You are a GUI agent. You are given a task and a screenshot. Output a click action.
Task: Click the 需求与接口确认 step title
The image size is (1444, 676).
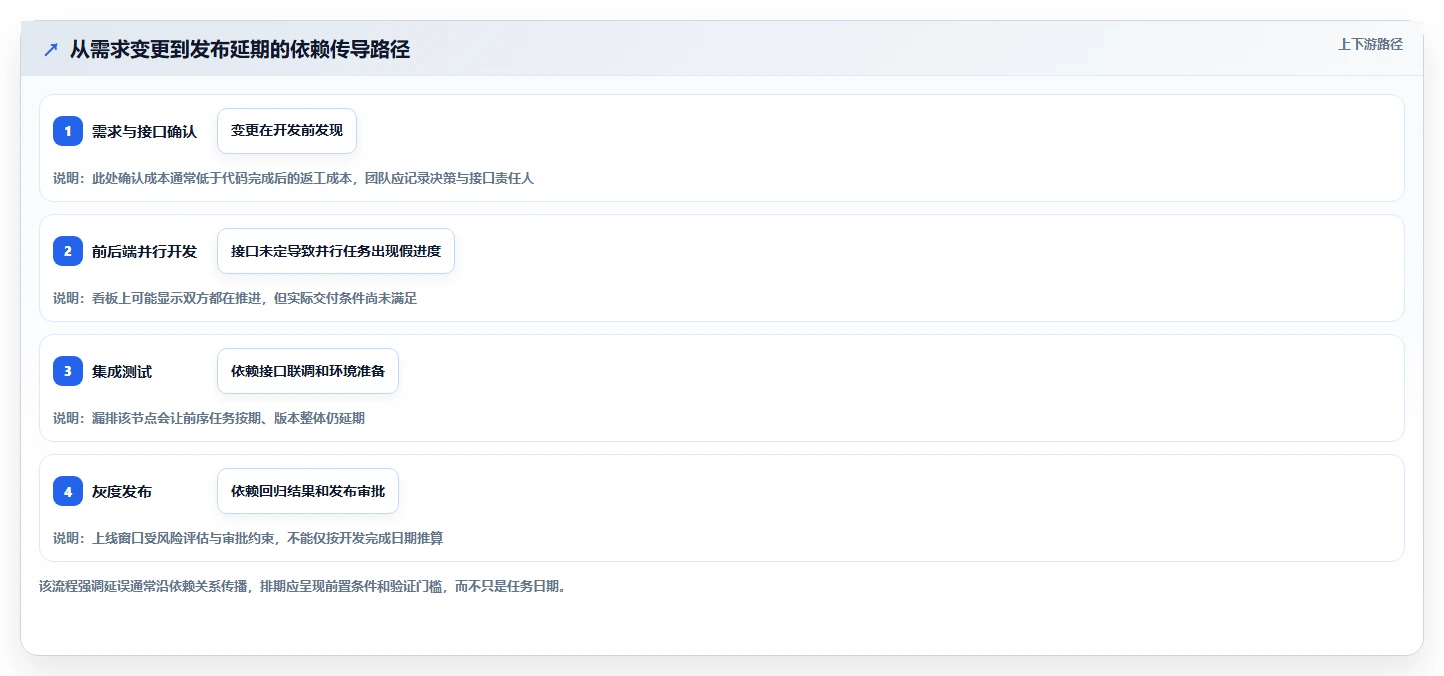pyautogui.click(x=145, y=131)
